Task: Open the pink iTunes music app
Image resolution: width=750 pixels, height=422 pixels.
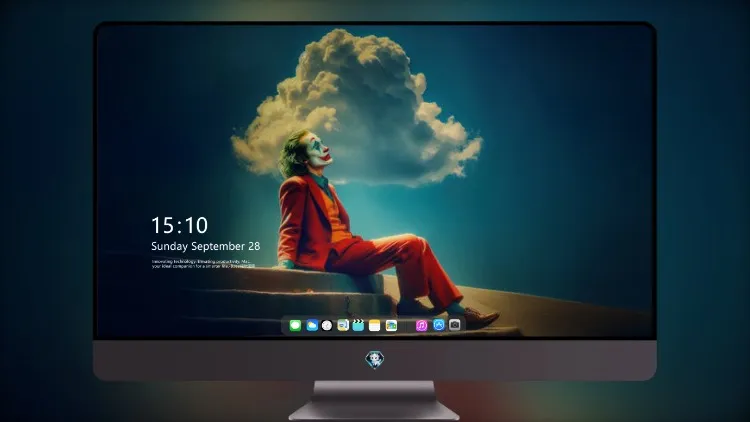Action: click(421, 326)
